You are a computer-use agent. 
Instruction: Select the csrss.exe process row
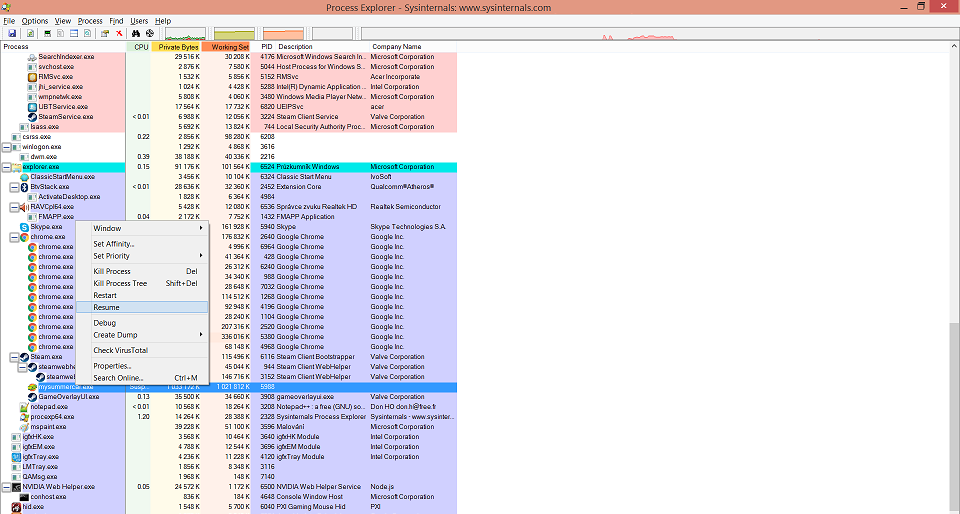[228, 137]
